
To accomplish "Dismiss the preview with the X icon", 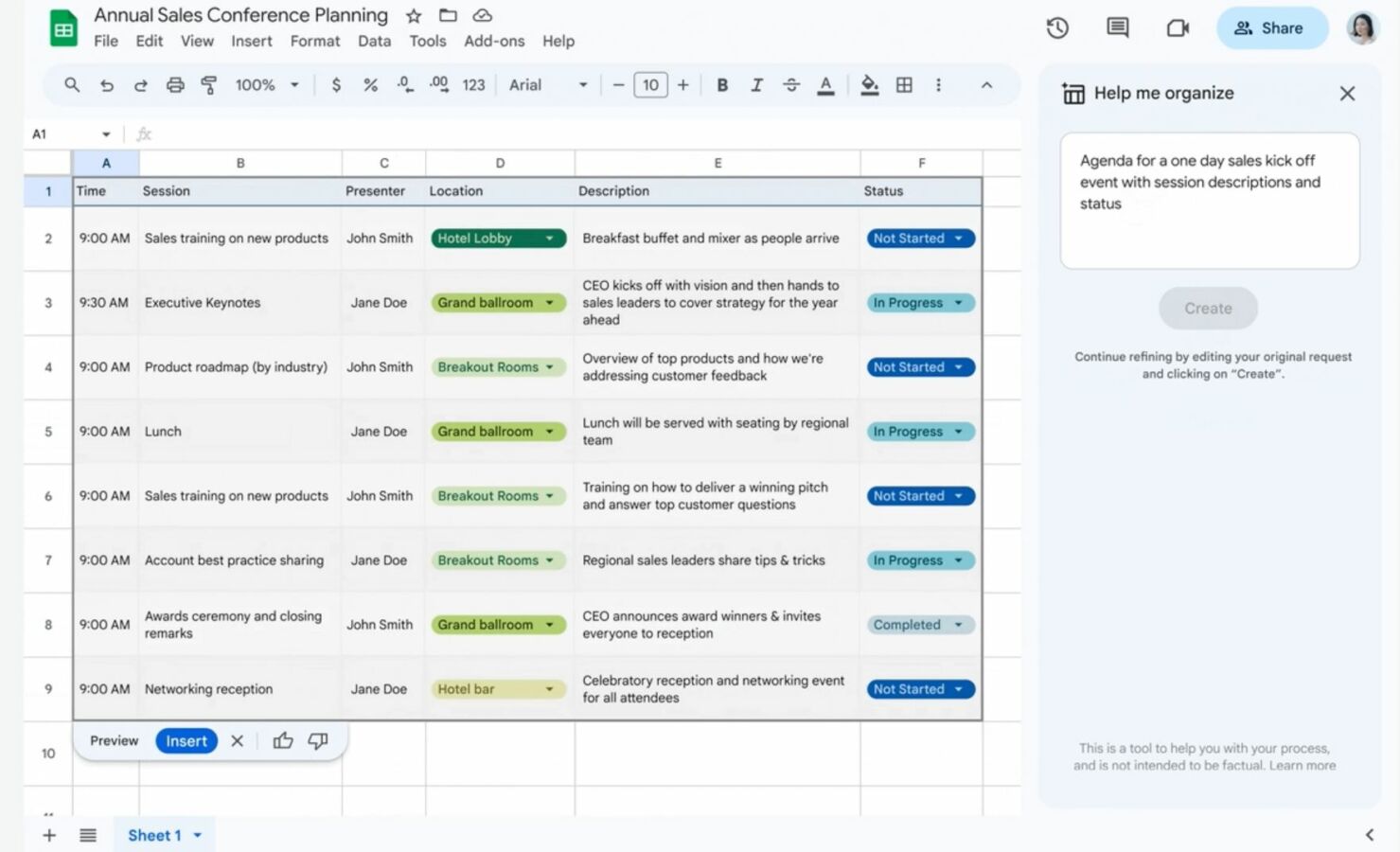I will tap(238, 741).
